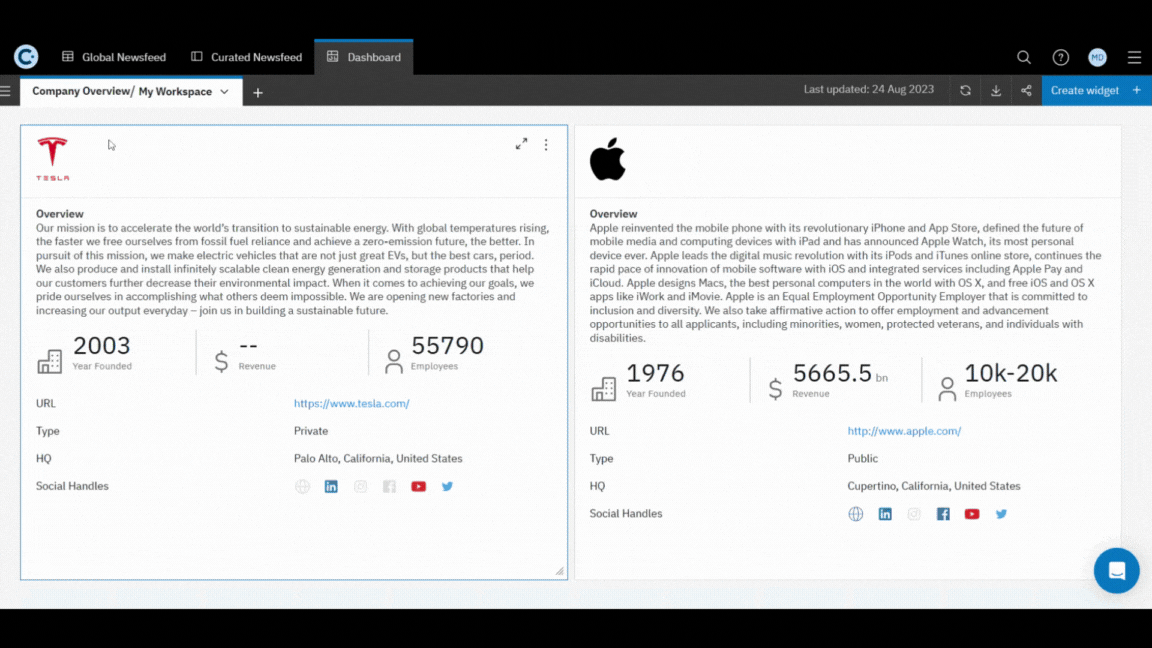Viewport: 1152px width, 648px height.
Task: Click the MD user avatar
Action: pos(1097,57)
